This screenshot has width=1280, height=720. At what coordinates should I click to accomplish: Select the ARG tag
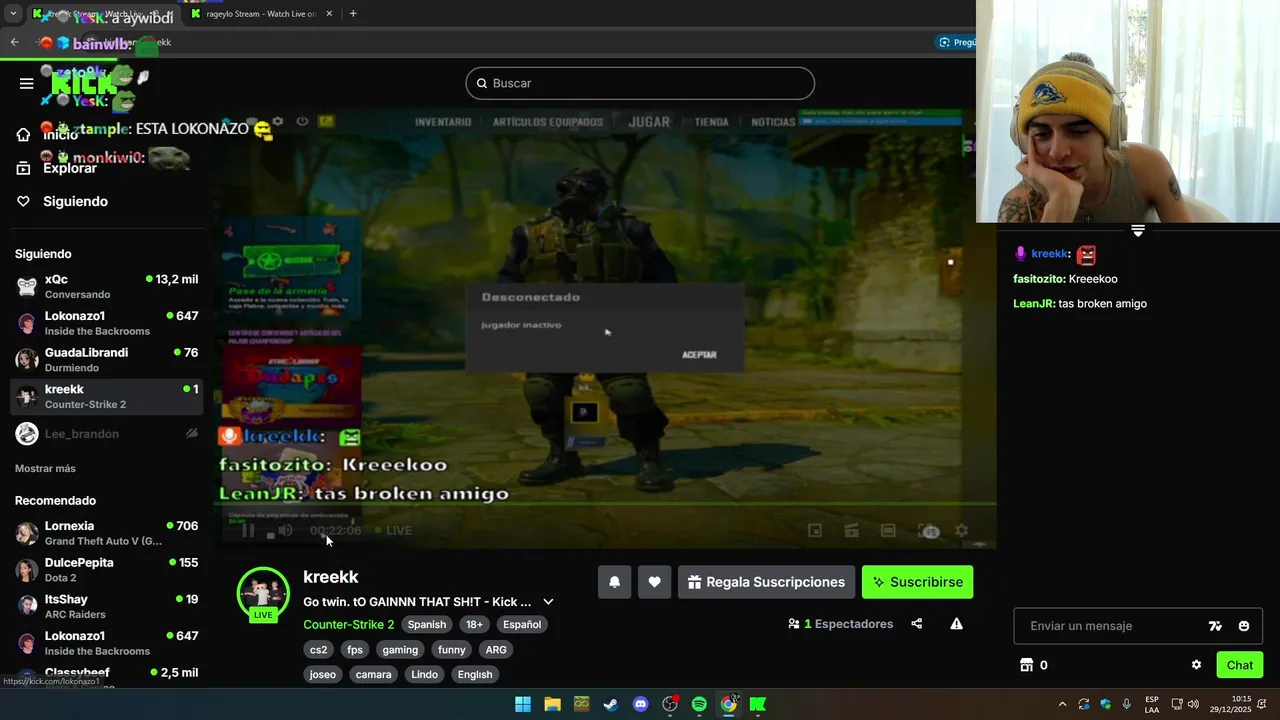[496, 649]
